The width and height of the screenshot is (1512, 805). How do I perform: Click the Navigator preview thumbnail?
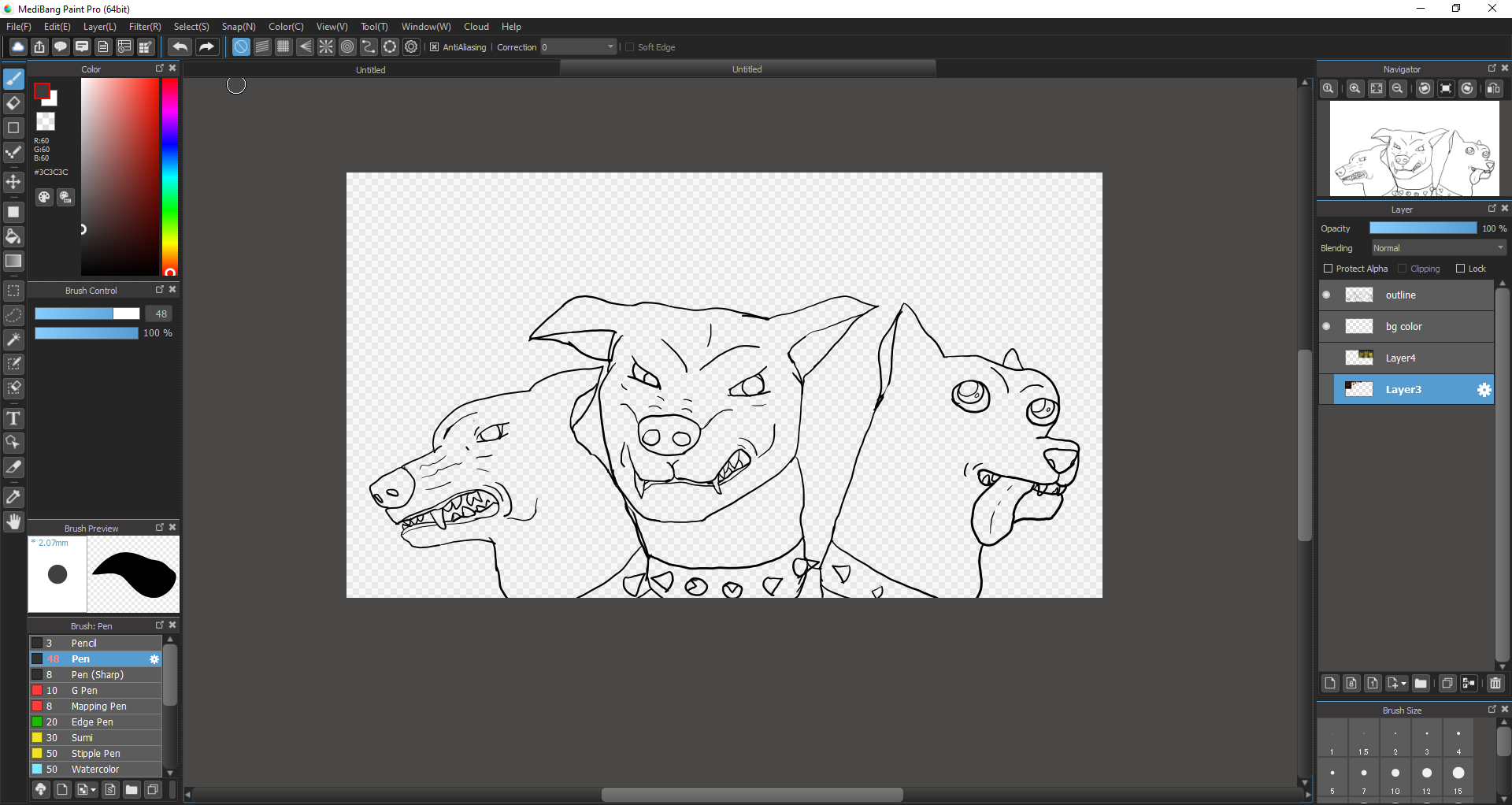click(x=1414, y=149)
